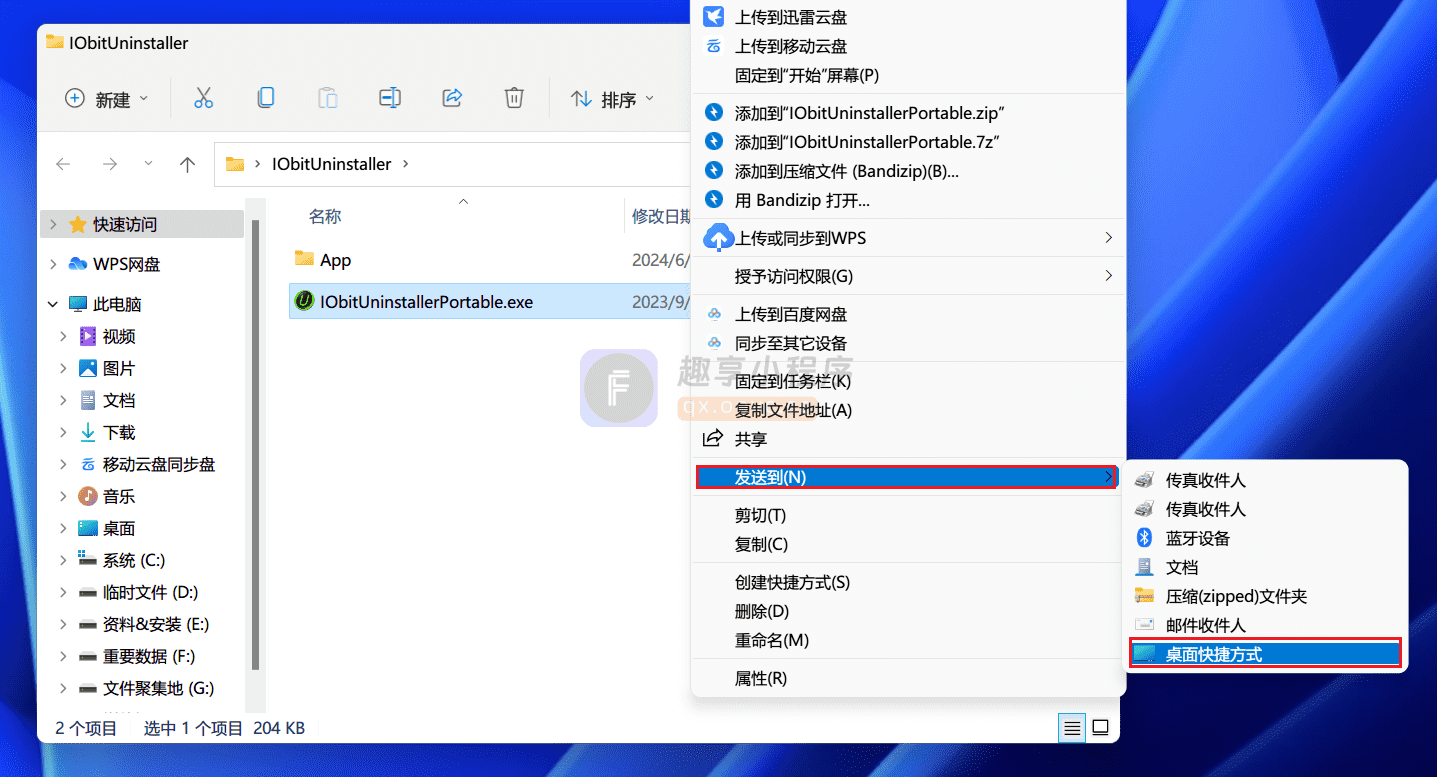
Task: Switch to details view icon in status bar
Action: pos(1072,728)
